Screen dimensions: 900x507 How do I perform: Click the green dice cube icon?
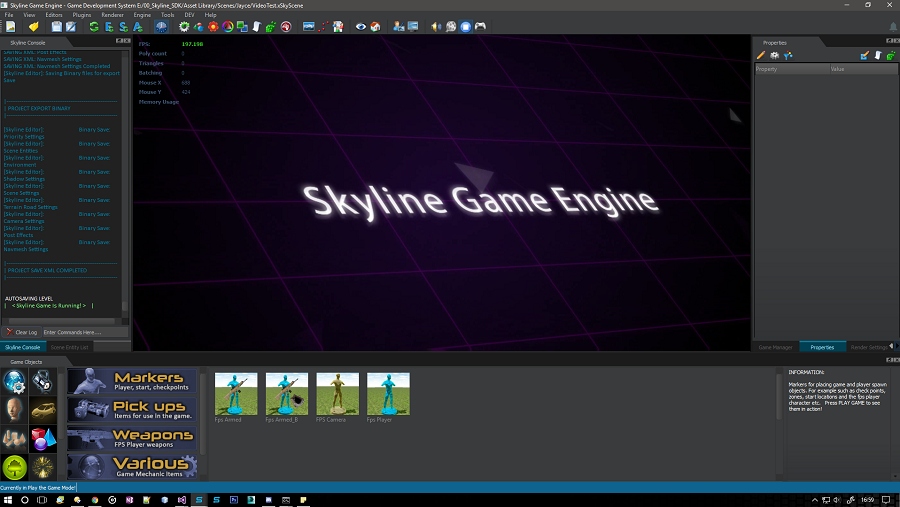(x=271, y=26)
